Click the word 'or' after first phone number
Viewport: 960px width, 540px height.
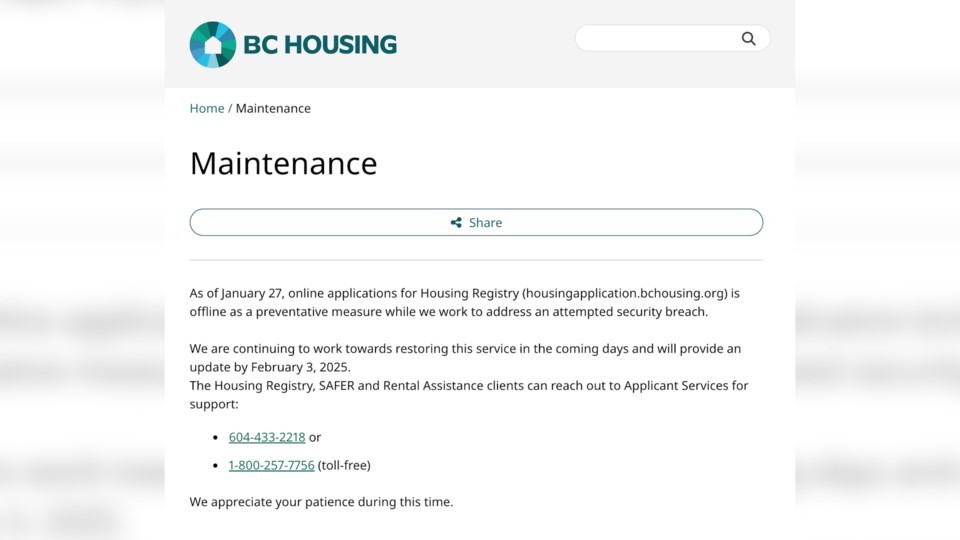(315, 437)
